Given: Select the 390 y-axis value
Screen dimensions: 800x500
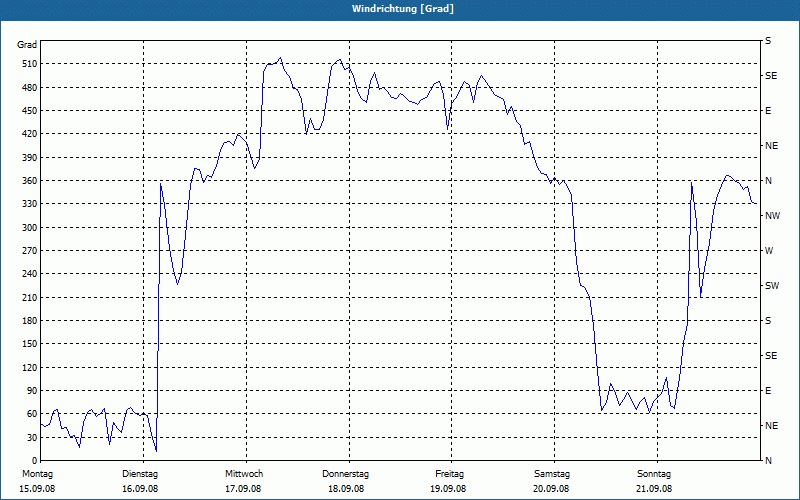Looking at the screenshot, I should [30, 158].
